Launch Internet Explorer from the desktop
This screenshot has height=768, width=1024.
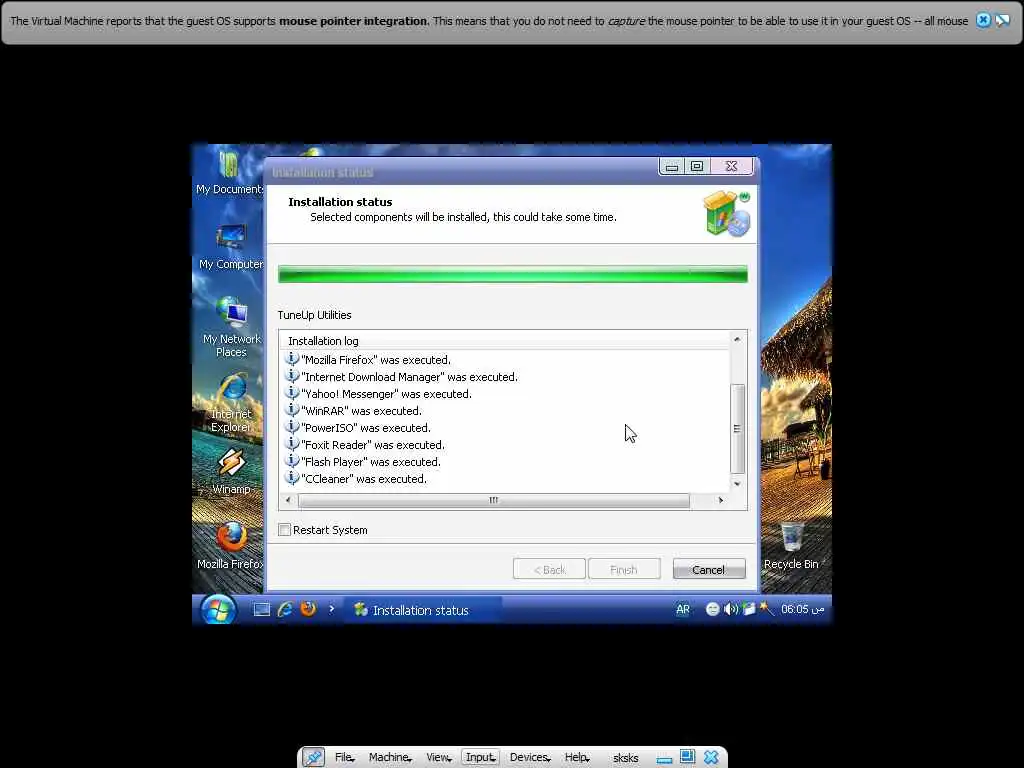(x=231, y=402)
